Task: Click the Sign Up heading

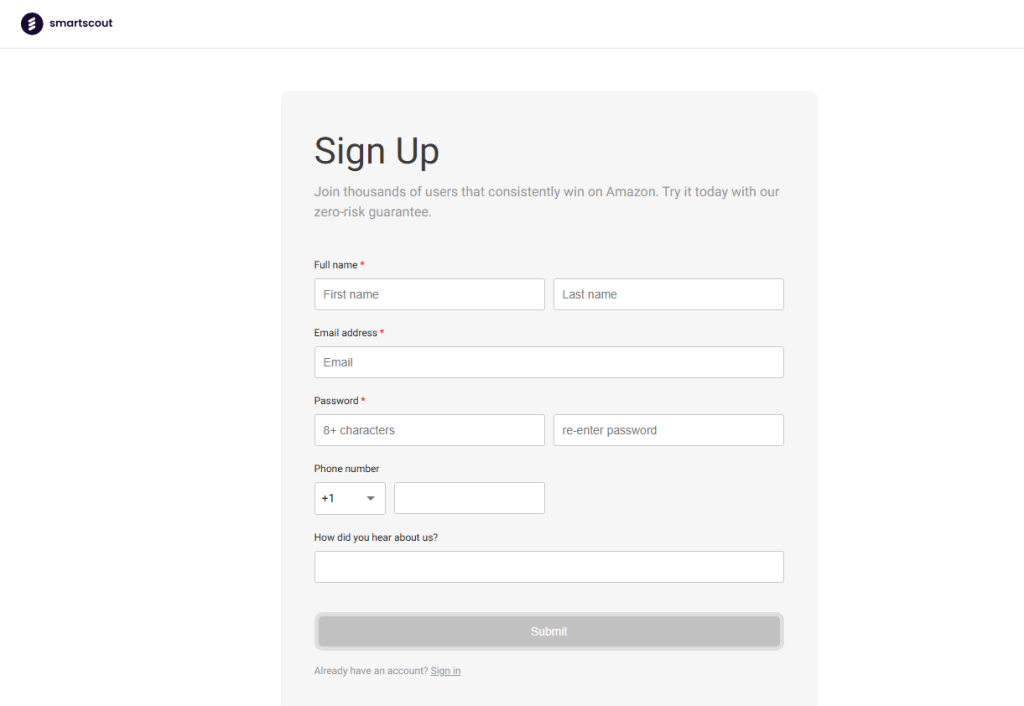Action: pyautogui.click(x=376, y=151)
